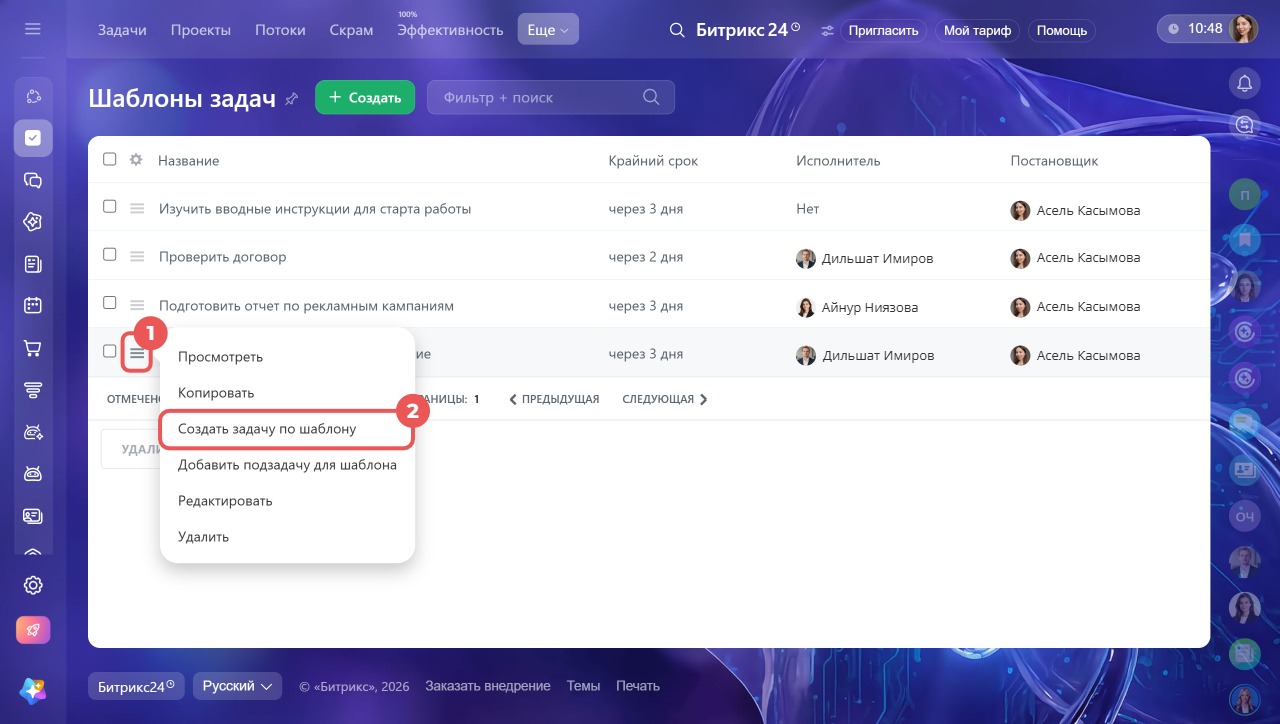Click the pin icon beside Шаблоны задач
1280x724 pixels.
pos(292,98)
